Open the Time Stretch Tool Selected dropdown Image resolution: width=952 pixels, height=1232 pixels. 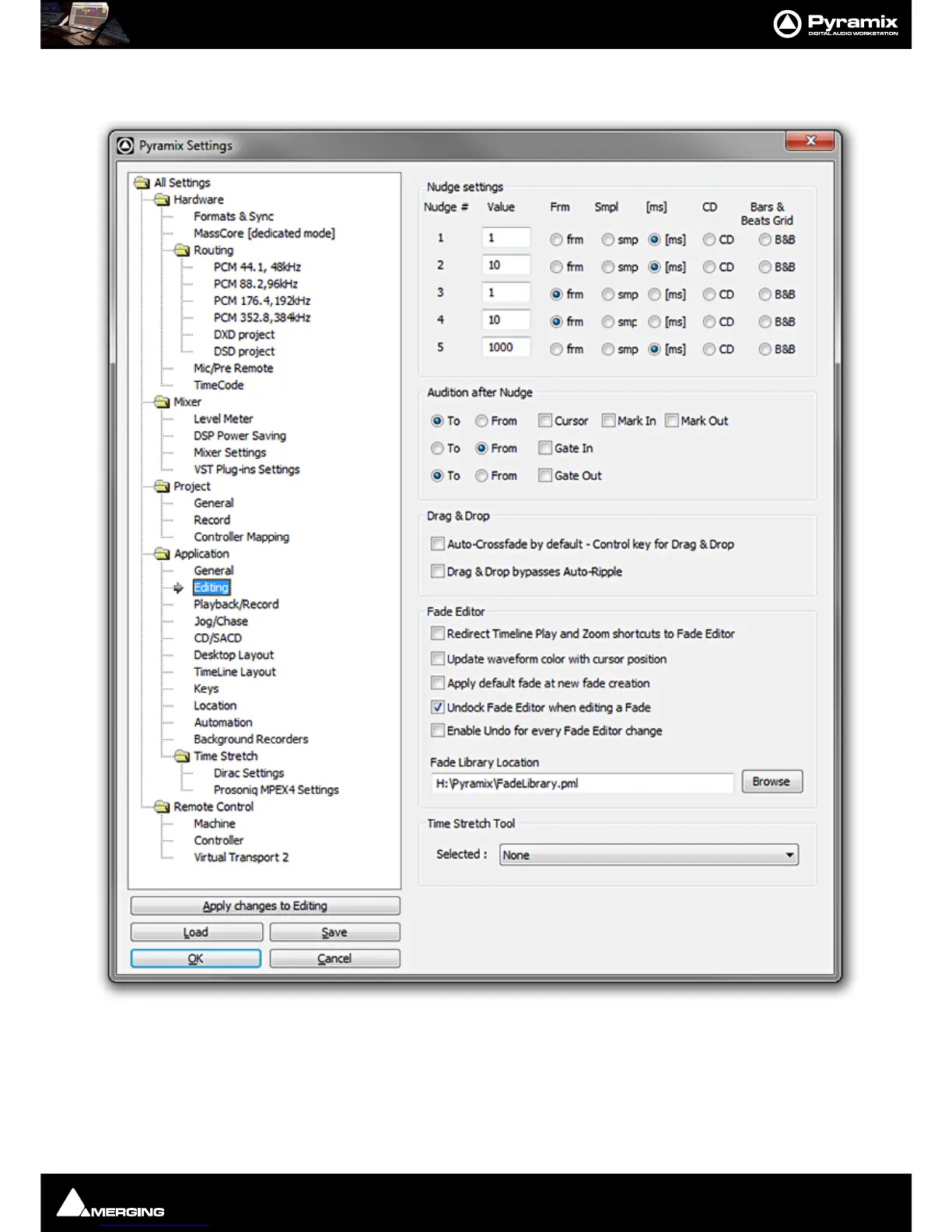click(x=789, y=855)
